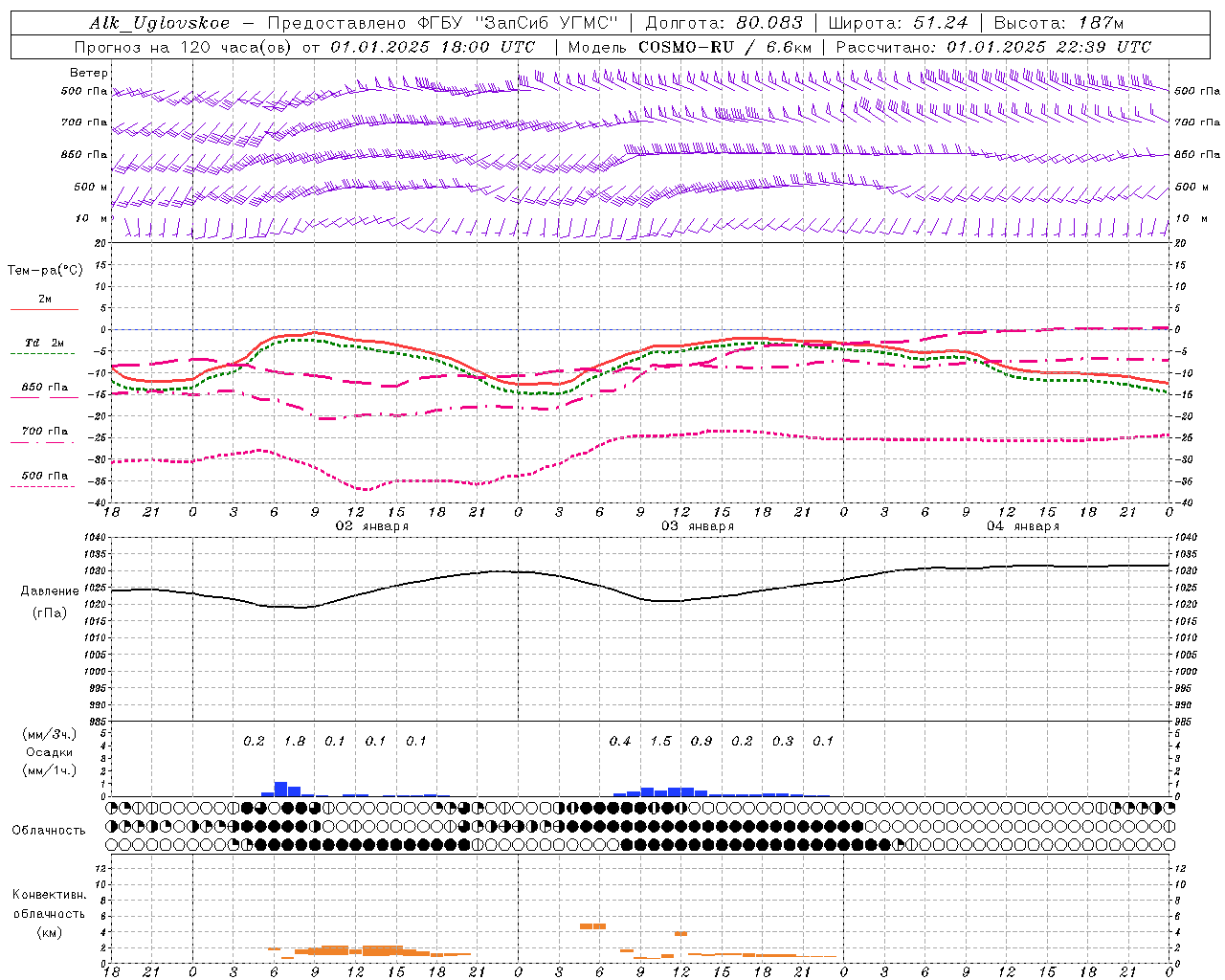The height and width of the screenshot is (980, 1225).
Task: Click the Ветер panel label
Action: pyautogui.click(x=89, y=73)
